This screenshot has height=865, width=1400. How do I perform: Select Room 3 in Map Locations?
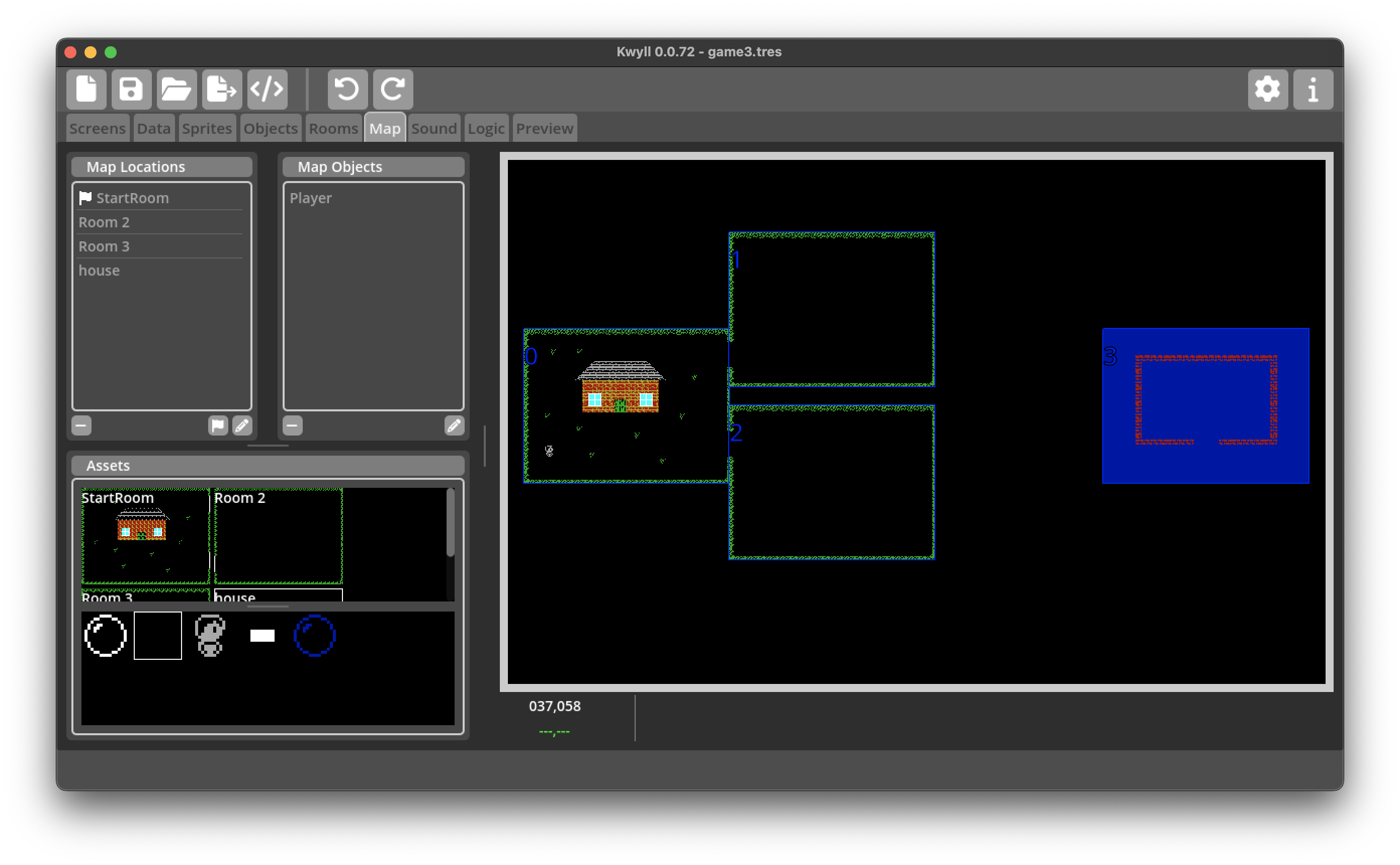[104, 246]
